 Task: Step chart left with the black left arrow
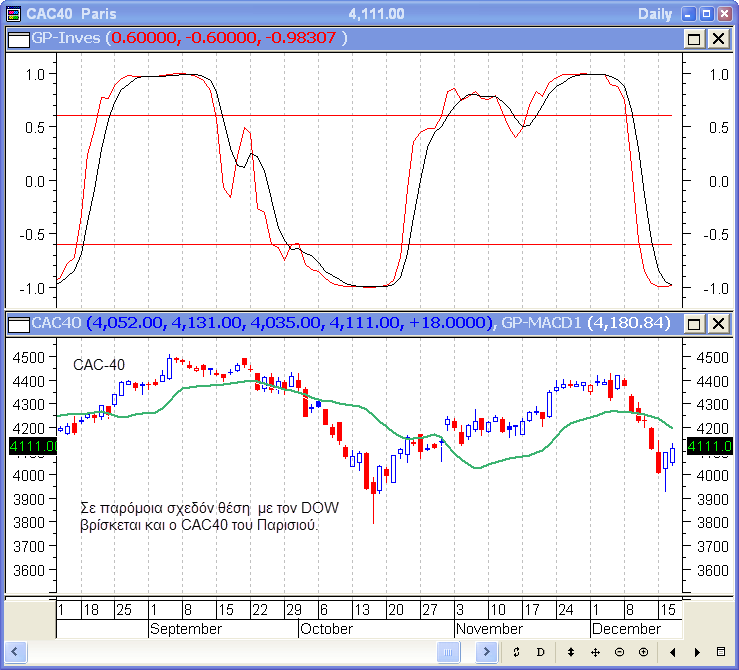pos(672,653)
